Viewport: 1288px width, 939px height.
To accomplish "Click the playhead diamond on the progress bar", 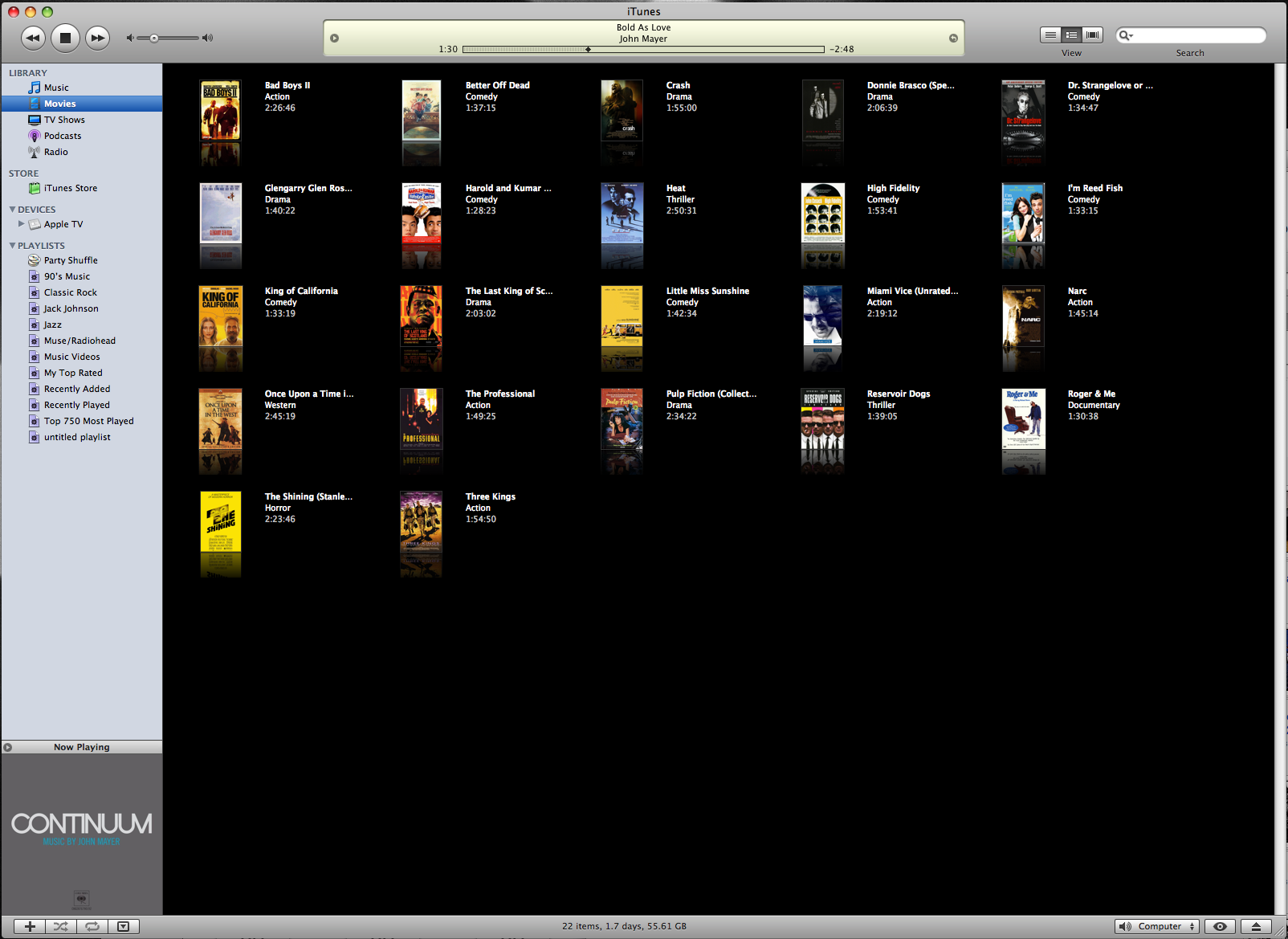I will pos(588,49).
